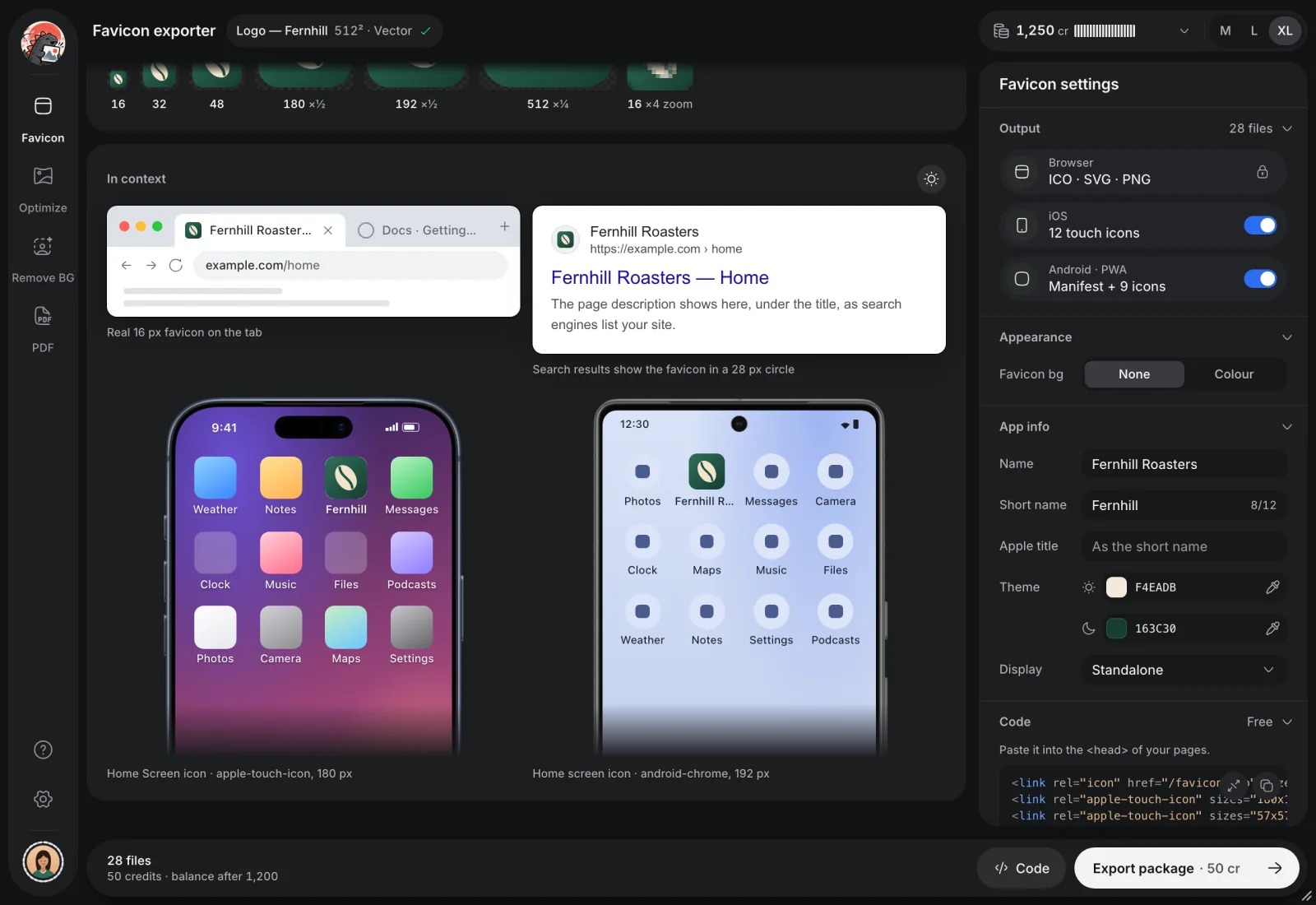The width and height of the screenshot is (1316, 905).
Task: Switch size to XL
Action: click(1284, 30)
